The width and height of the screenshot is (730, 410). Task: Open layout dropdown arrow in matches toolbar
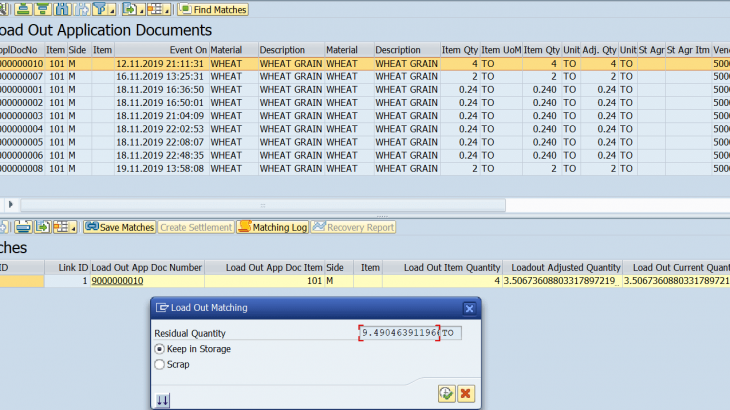point(73,228)
